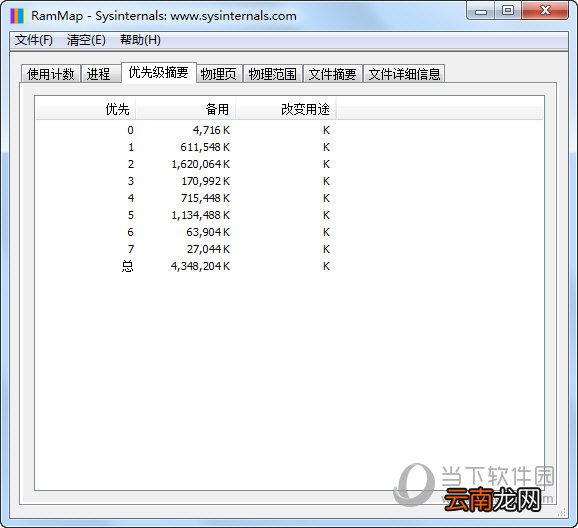578x528 pixels.
Task: Sort by the 优先 column header
Action: pyautogui.click(x=86, y=109)
